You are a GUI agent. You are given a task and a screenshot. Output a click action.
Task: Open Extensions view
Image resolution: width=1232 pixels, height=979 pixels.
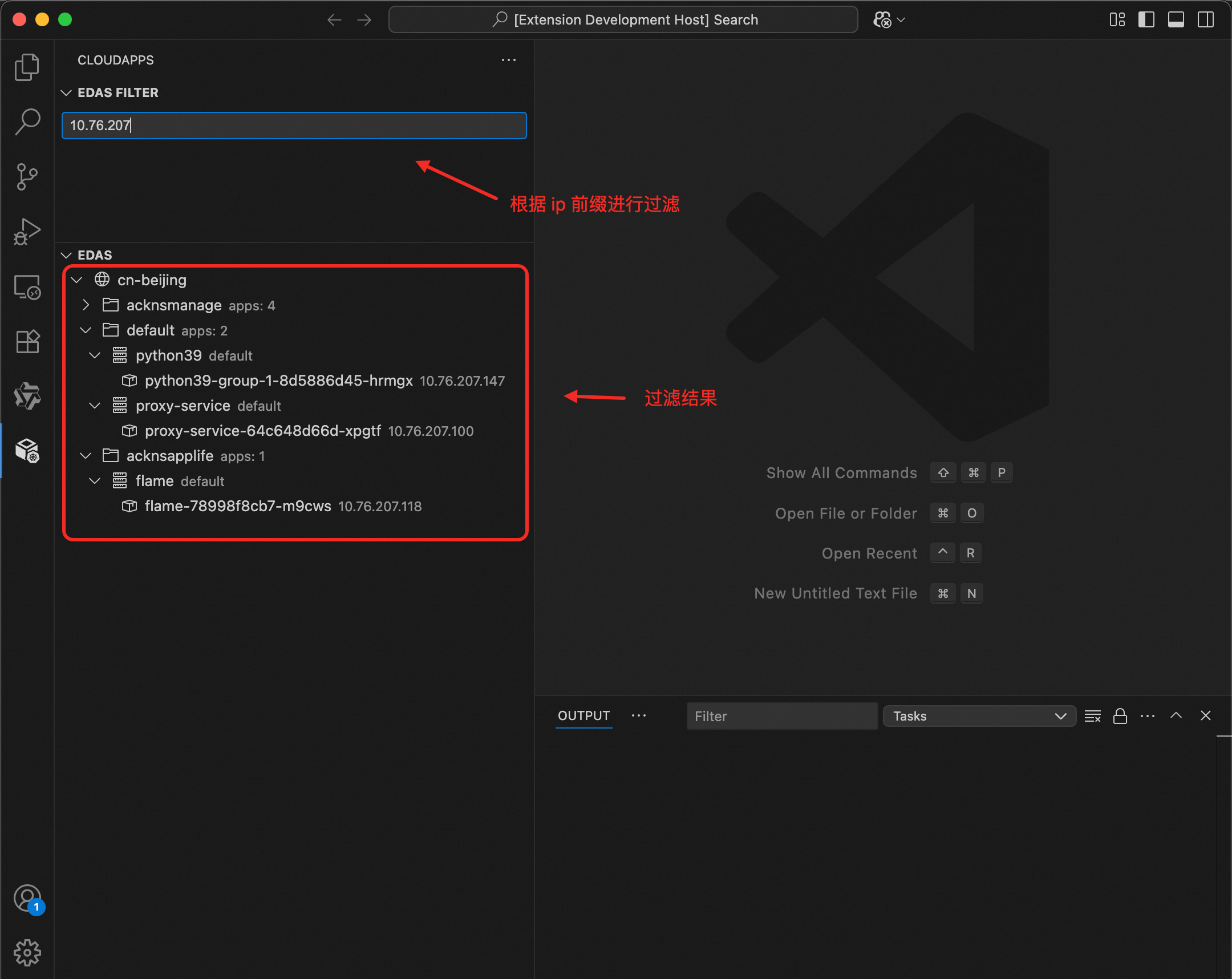point(27,342)
